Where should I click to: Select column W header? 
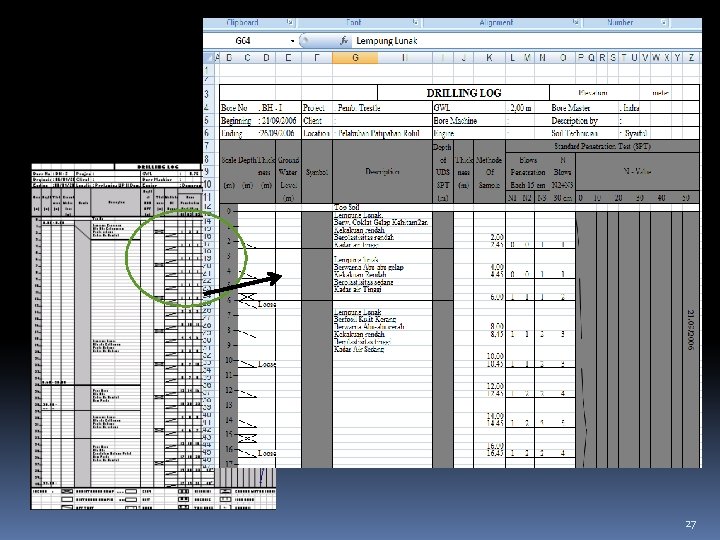point(656,57)
